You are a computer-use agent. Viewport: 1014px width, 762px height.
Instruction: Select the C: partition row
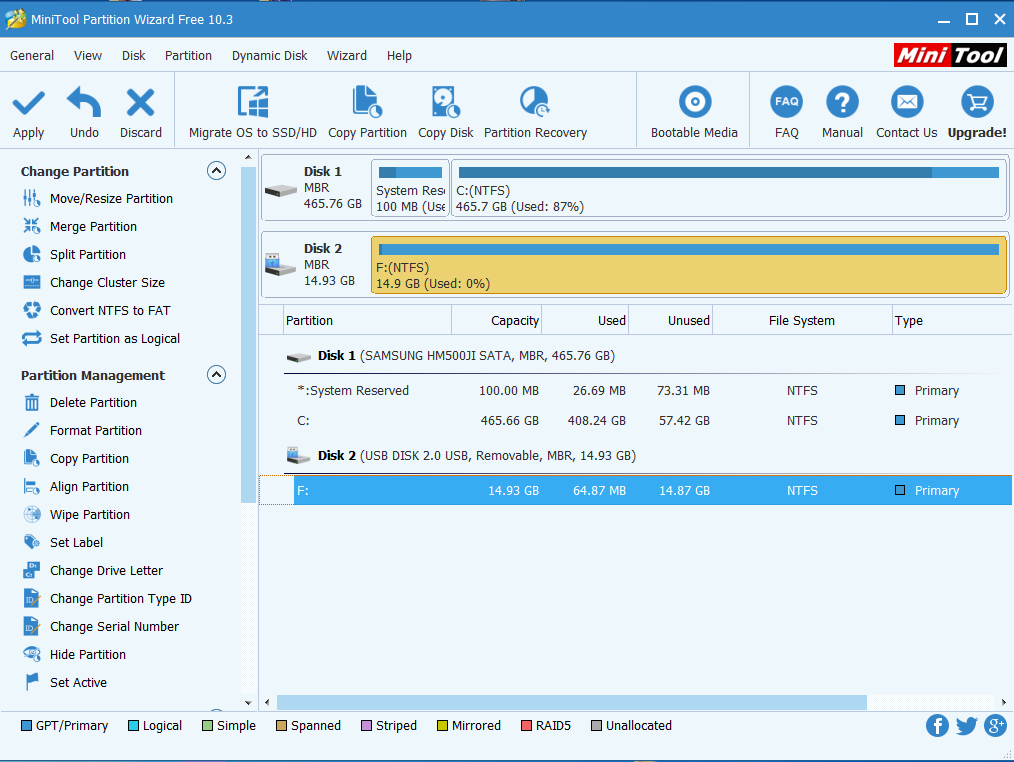(636, 420)
